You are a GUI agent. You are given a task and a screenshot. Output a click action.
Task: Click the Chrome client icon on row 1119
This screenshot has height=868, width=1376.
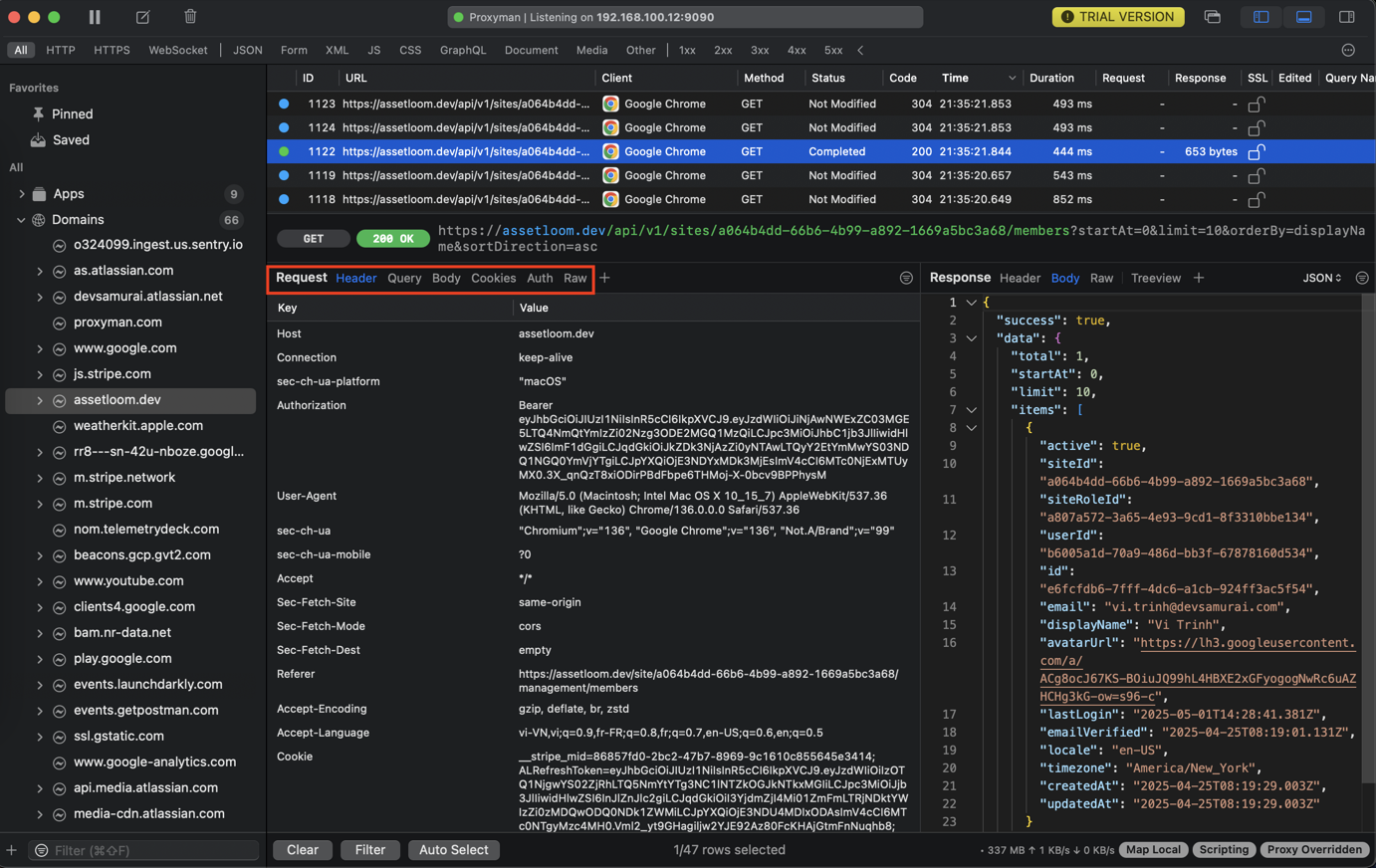(610, 175)
